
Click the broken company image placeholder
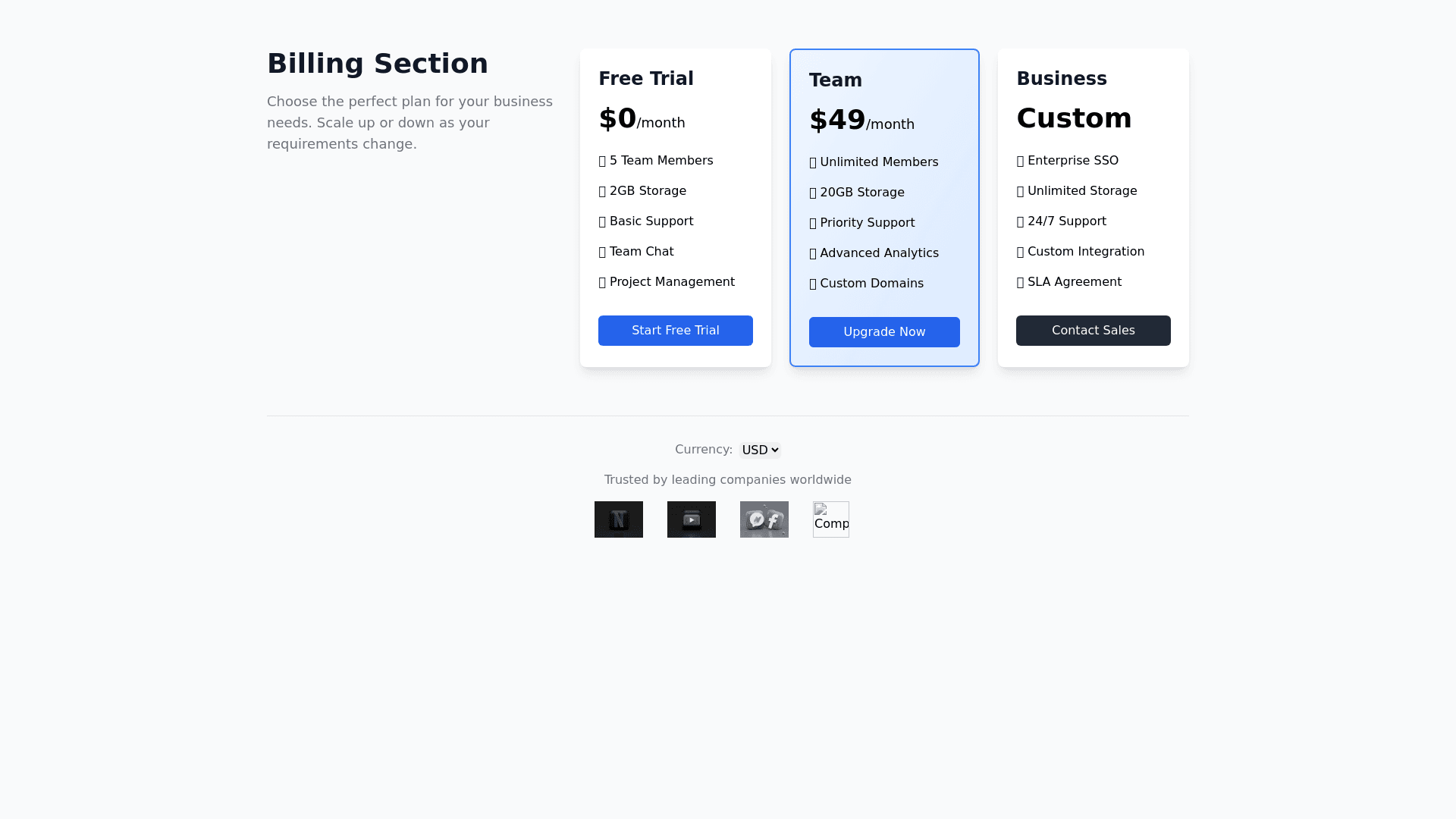[830, 519]
